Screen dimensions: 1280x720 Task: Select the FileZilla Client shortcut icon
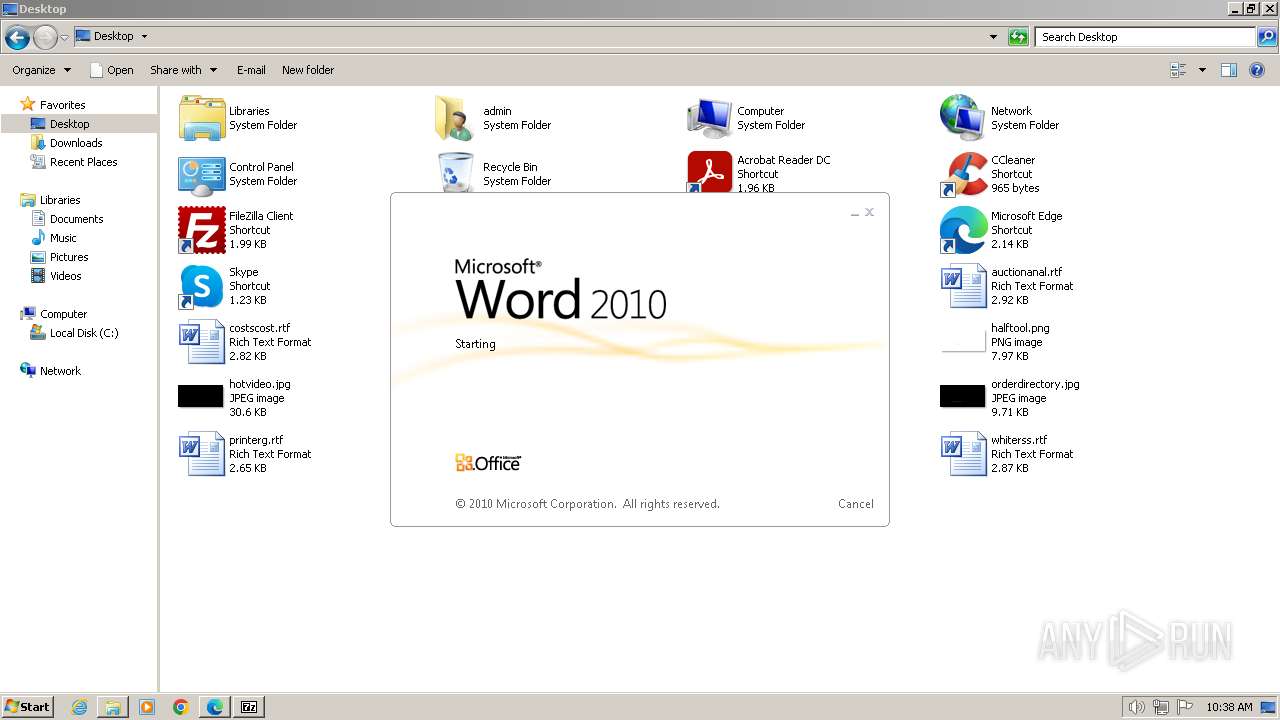[x=202, y=230]
